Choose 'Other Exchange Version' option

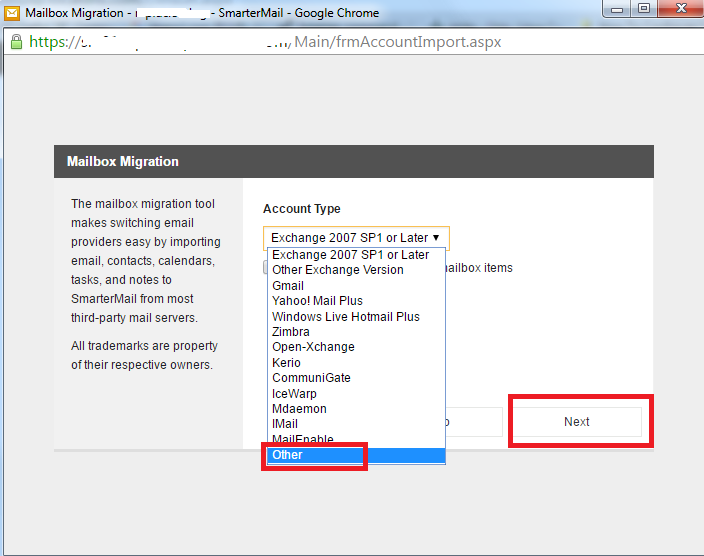tap(356, 270)
